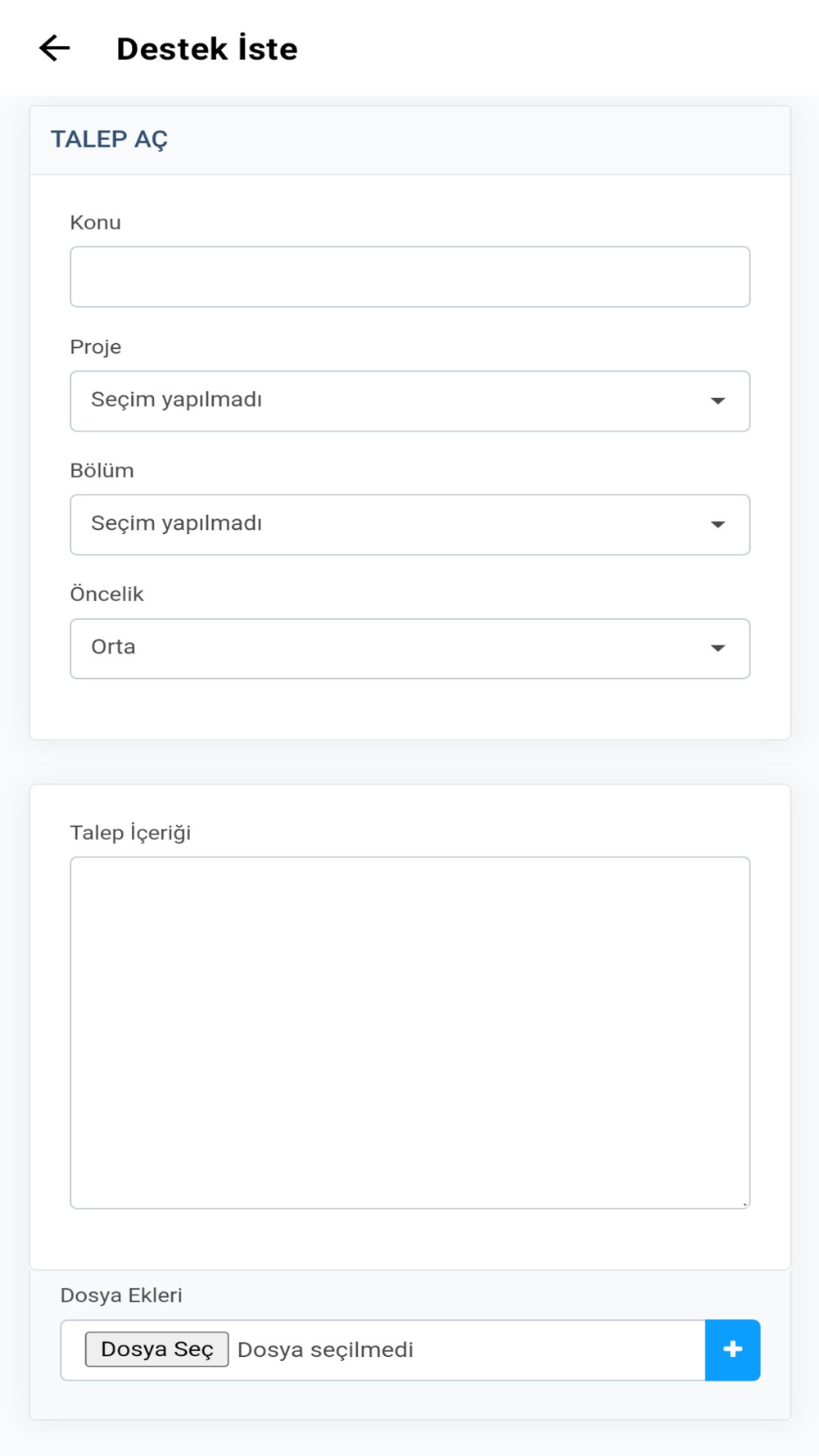Viewport: 819px width, 1456px height.
Task: Click the Konu field label
Action: 95,223
